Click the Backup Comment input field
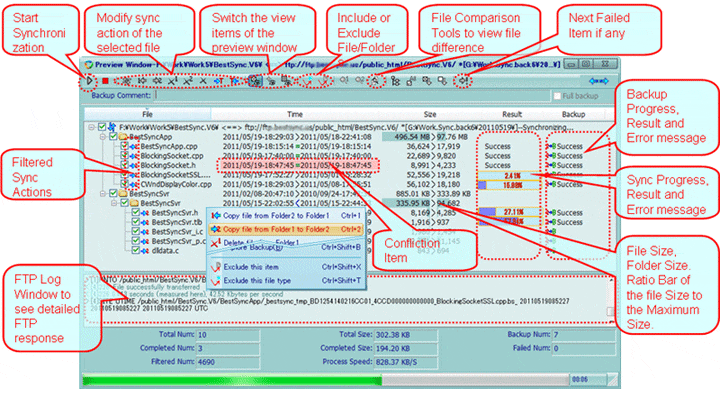This screenshot has height=395, width=720. click(x=353, y=96)
